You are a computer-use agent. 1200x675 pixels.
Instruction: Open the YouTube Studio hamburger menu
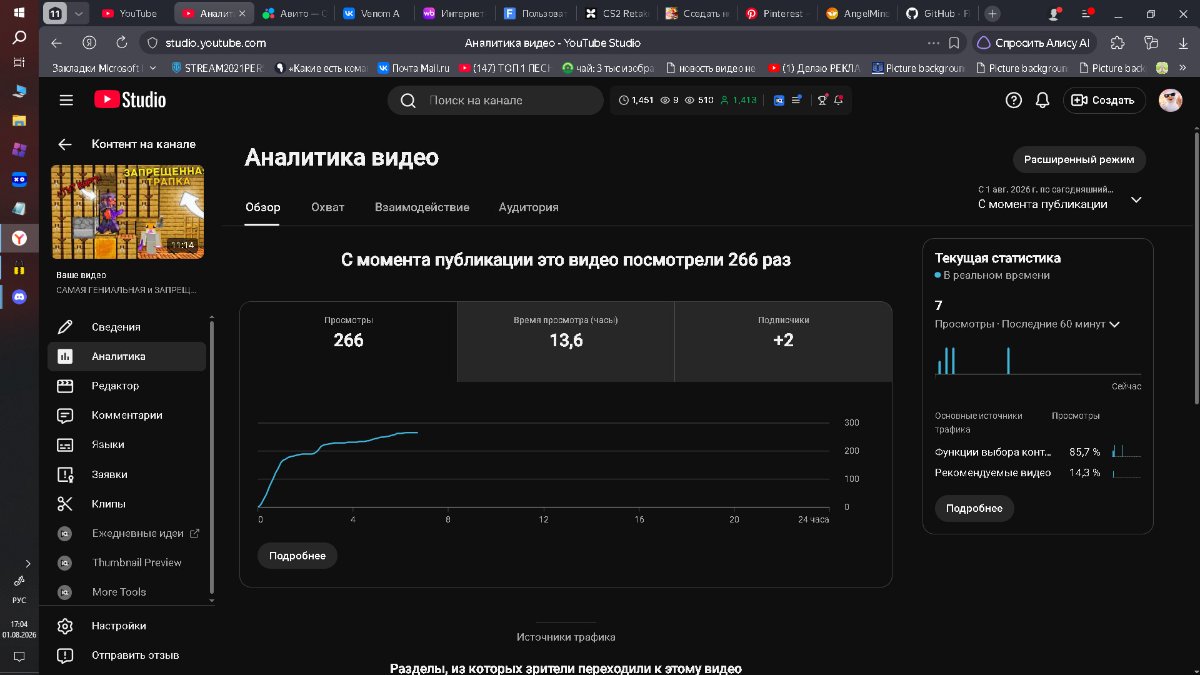click(x=66, y=100)
